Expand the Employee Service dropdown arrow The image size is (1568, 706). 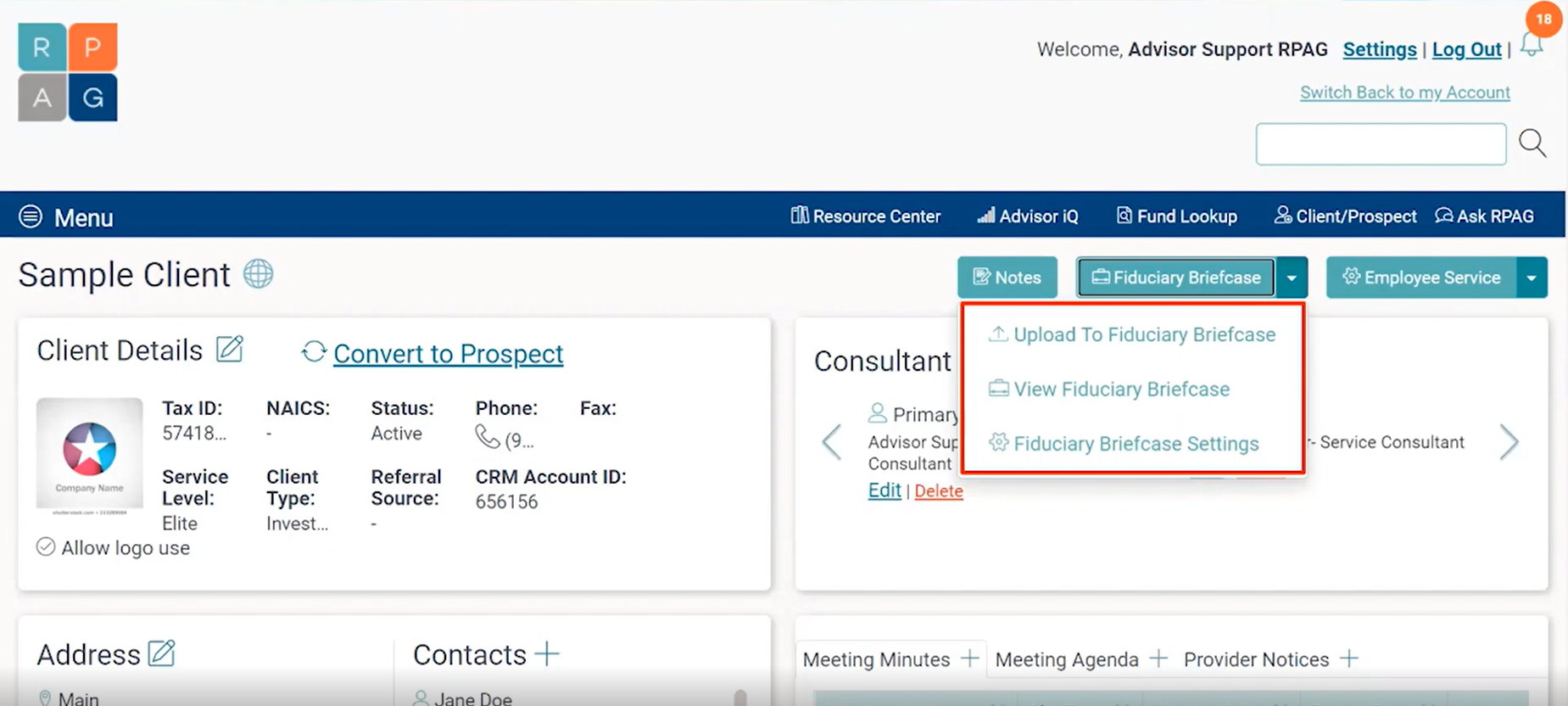click(1532, 277)
